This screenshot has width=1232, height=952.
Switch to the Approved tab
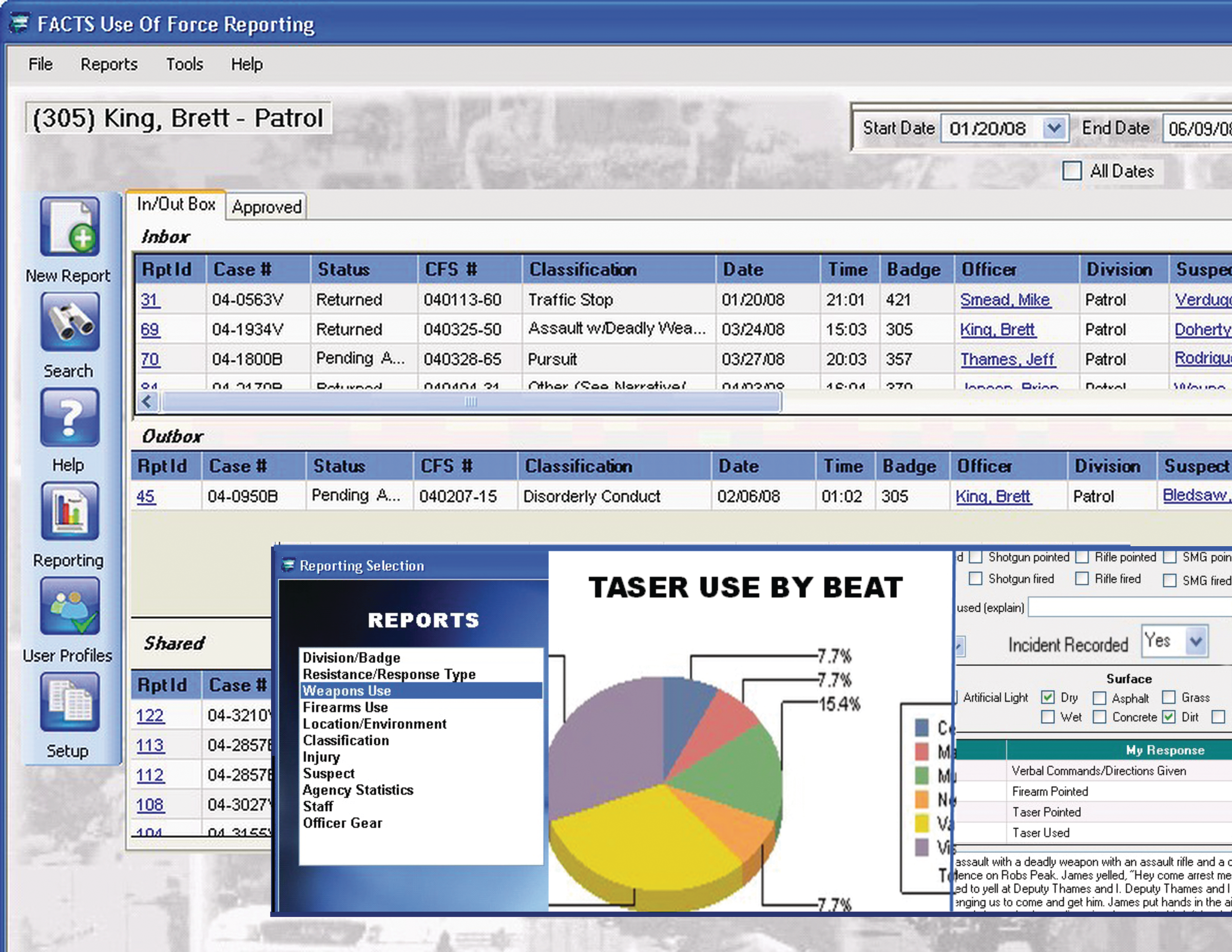pyautogui.click(x=266, y=207)
